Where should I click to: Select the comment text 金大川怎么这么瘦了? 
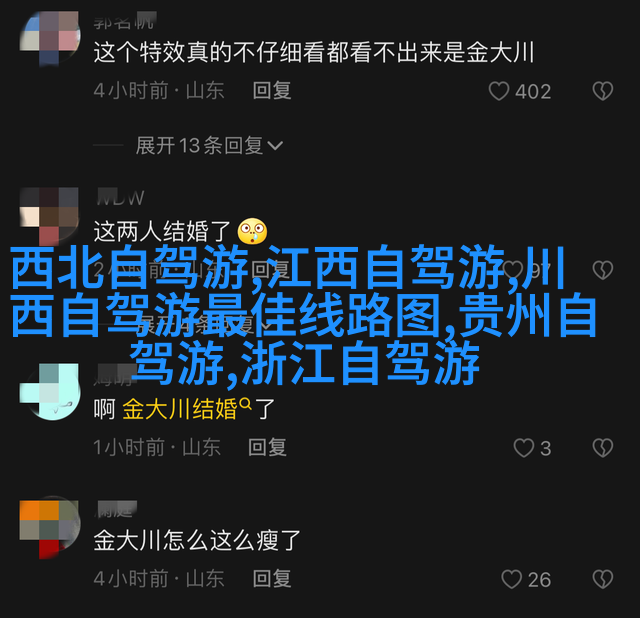pyautogui.click(x=197, y=540)
